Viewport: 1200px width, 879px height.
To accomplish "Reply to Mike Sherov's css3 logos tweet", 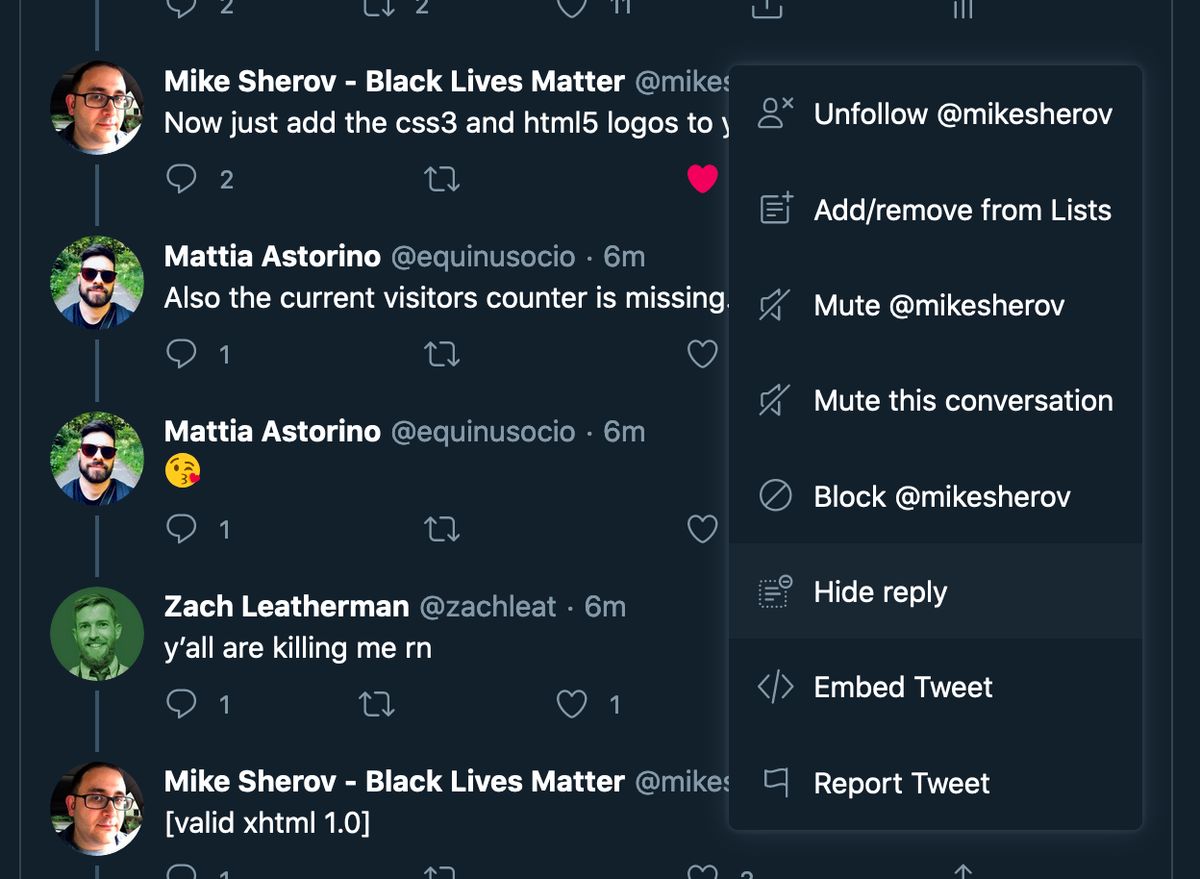I will [x=181, y=179].
